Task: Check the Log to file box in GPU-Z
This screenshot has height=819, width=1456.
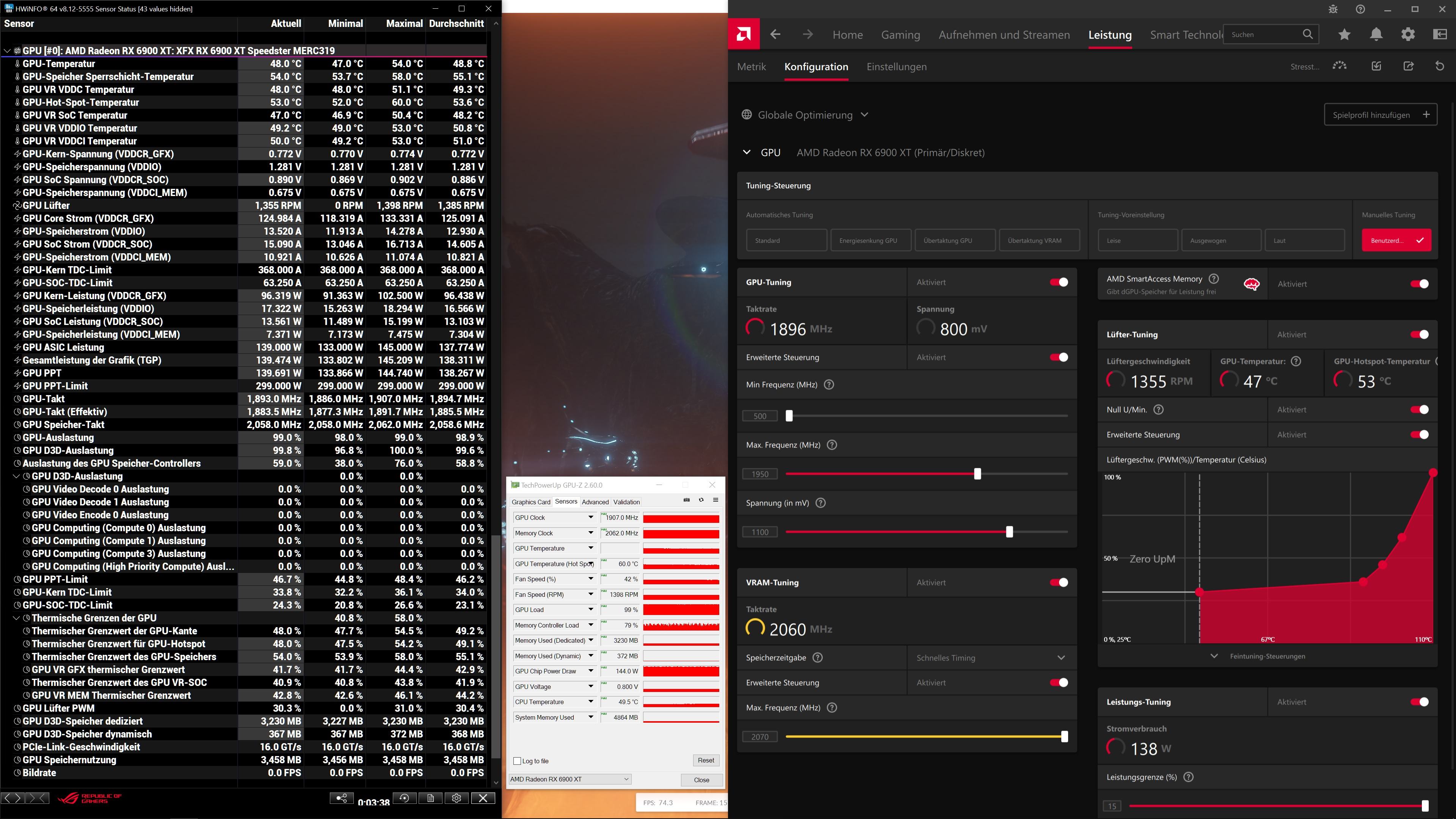Action: 517,761
